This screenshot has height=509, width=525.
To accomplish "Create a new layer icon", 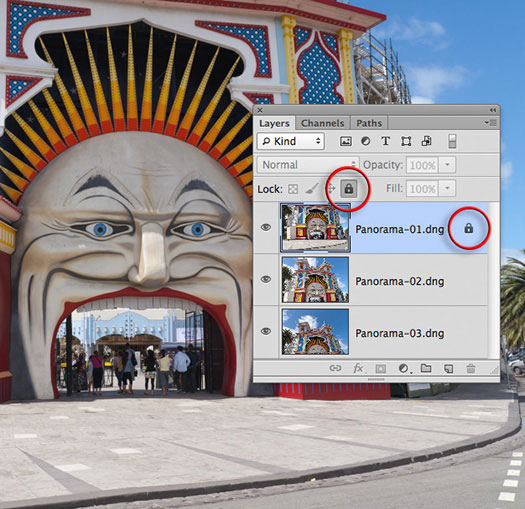I will tap(448, 369).
